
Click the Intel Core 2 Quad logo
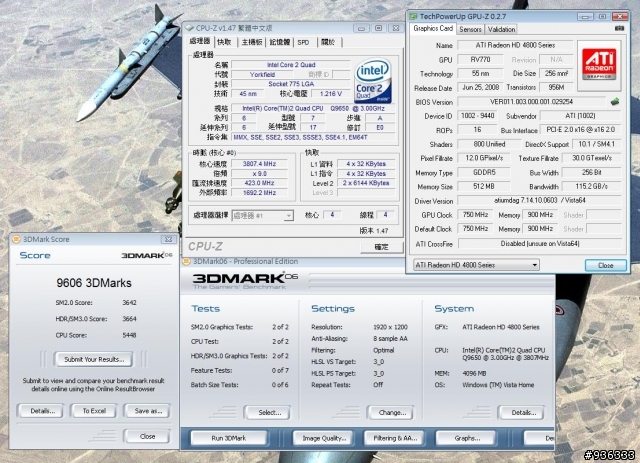(373, 81)
